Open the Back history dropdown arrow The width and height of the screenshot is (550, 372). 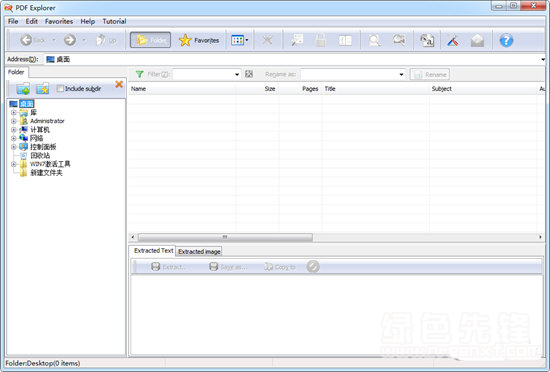coord(54,40)
